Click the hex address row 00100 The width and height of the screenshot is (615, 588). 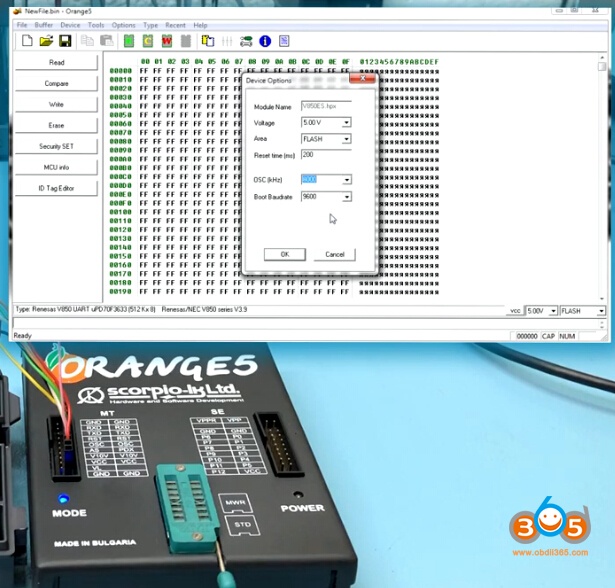[120, 212]
